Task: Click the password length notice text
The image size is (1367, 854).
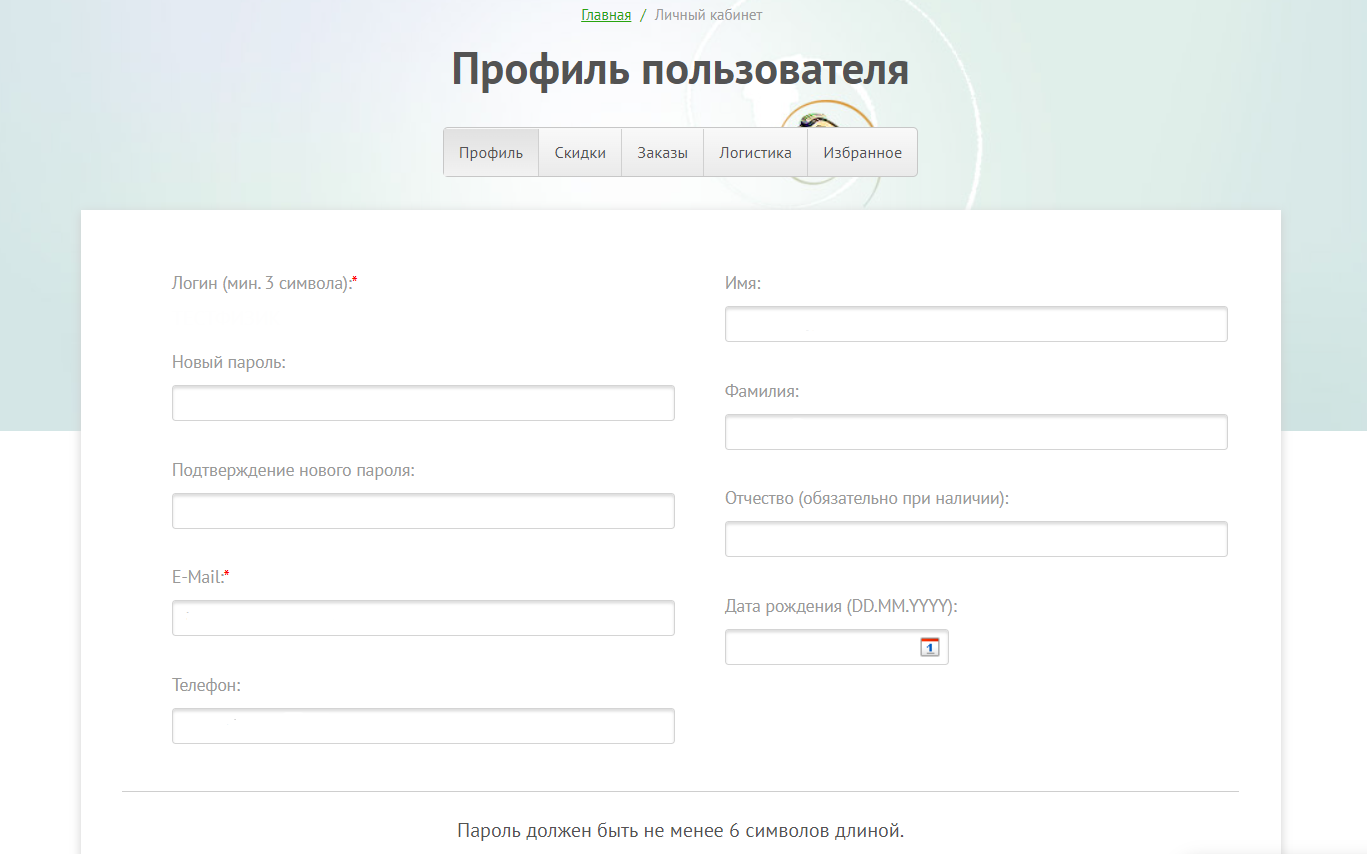Action: (x=680, y=830)
